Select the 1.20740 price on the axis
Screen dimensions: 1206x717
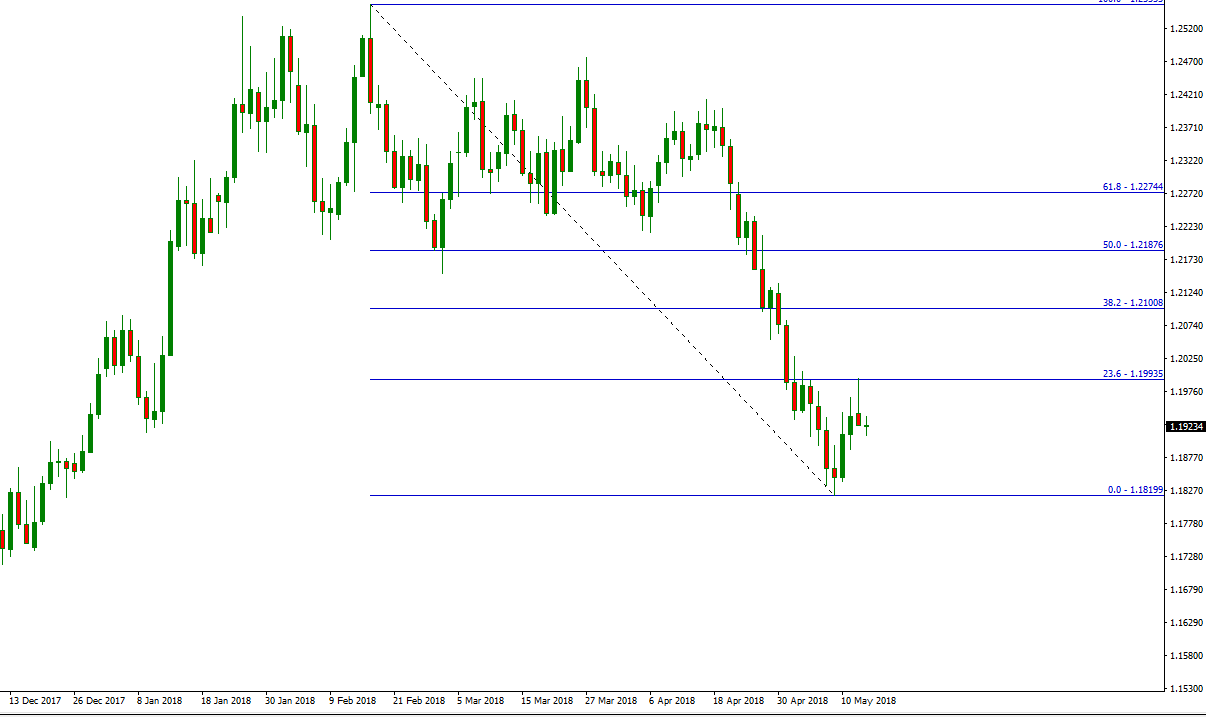1186,326
